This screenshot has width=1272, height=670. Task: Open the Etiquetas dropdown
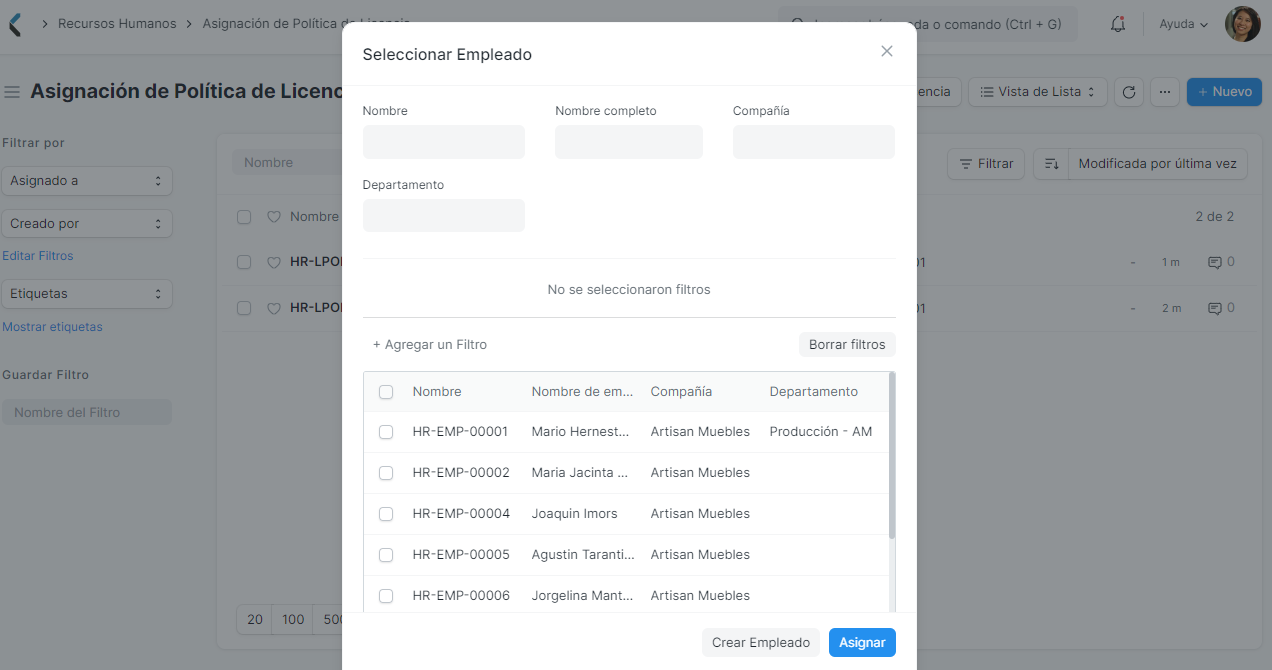[87, 294]
